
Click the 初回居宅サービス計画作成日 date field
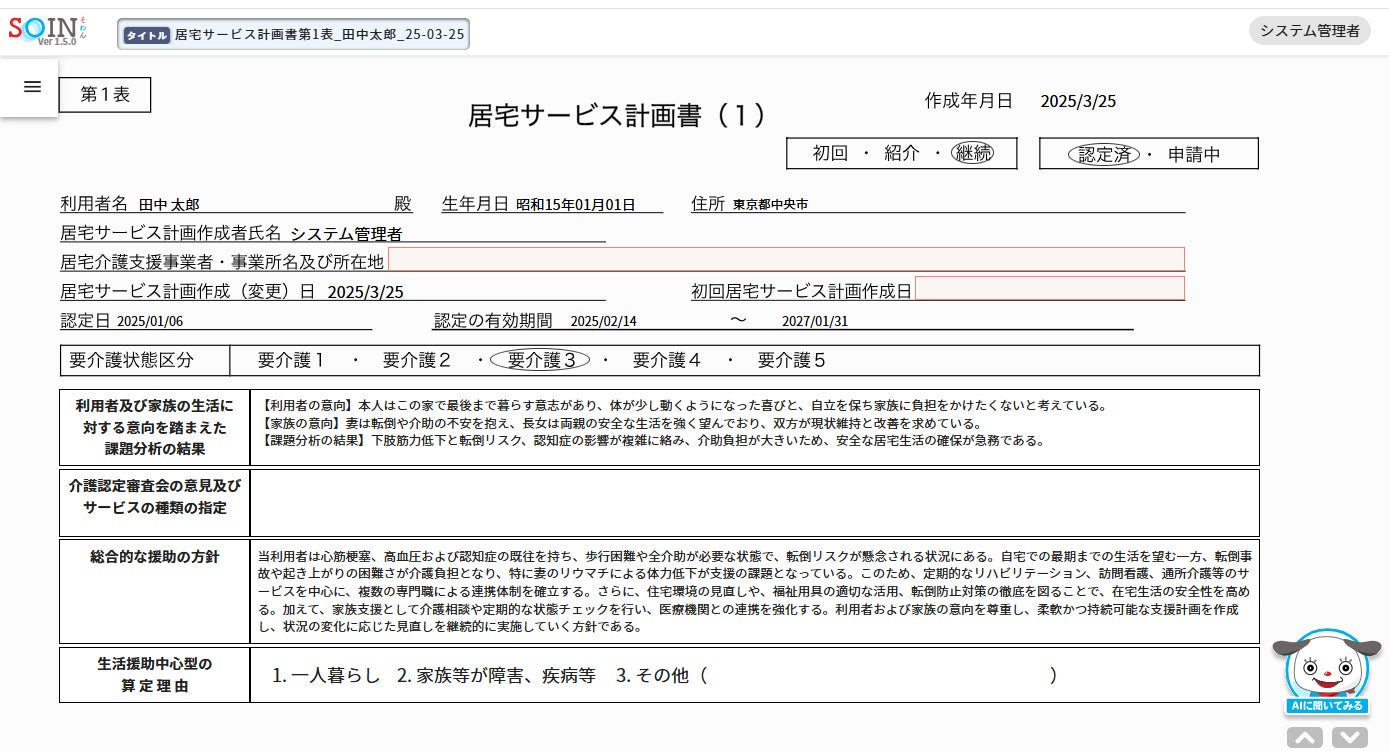[x=1050, y=289]
